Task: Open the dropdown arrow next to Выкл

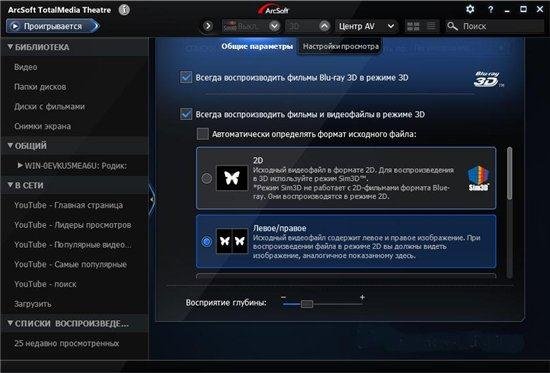Action: (x=274, y=26)
